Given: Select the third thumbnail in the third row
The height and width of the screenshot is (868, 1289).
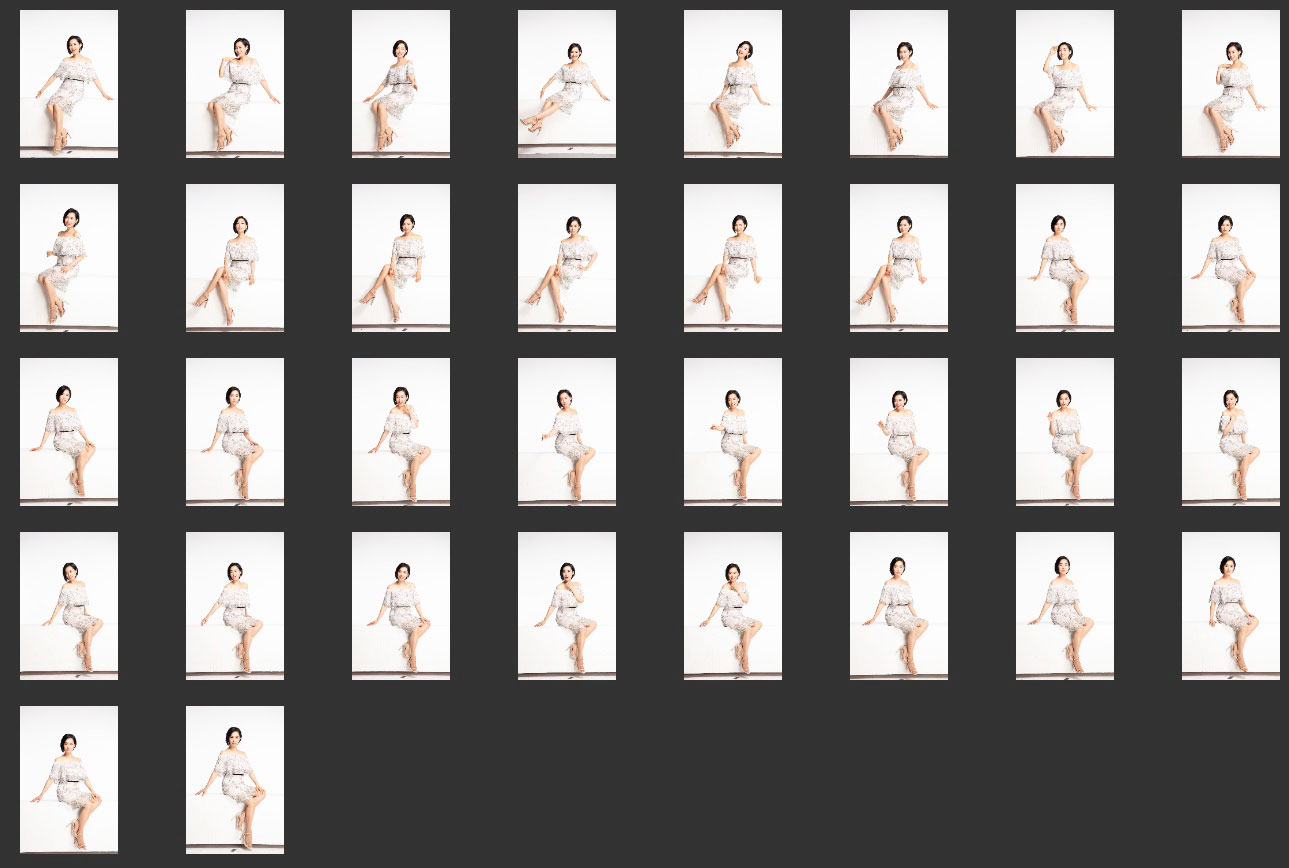Looking at the screenshot, I should 401,431.
